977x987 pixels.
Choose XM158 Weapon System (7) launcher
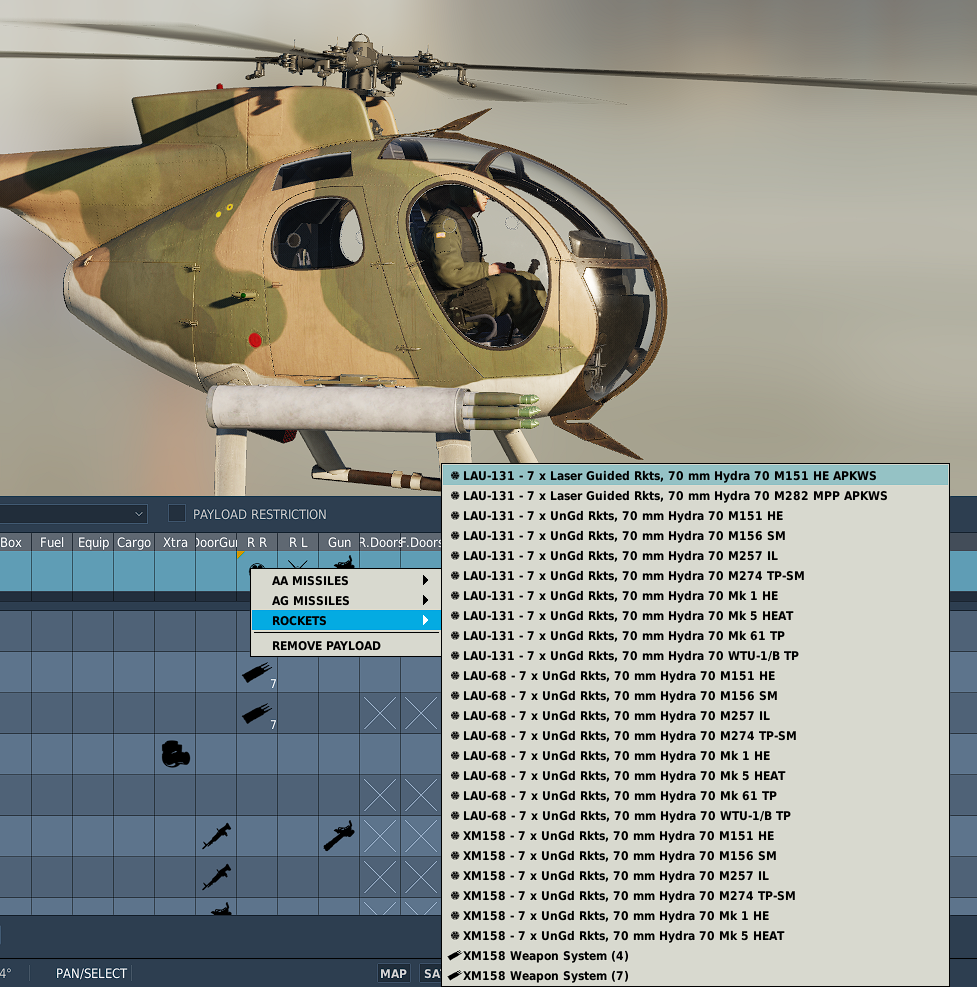(545, 976)
